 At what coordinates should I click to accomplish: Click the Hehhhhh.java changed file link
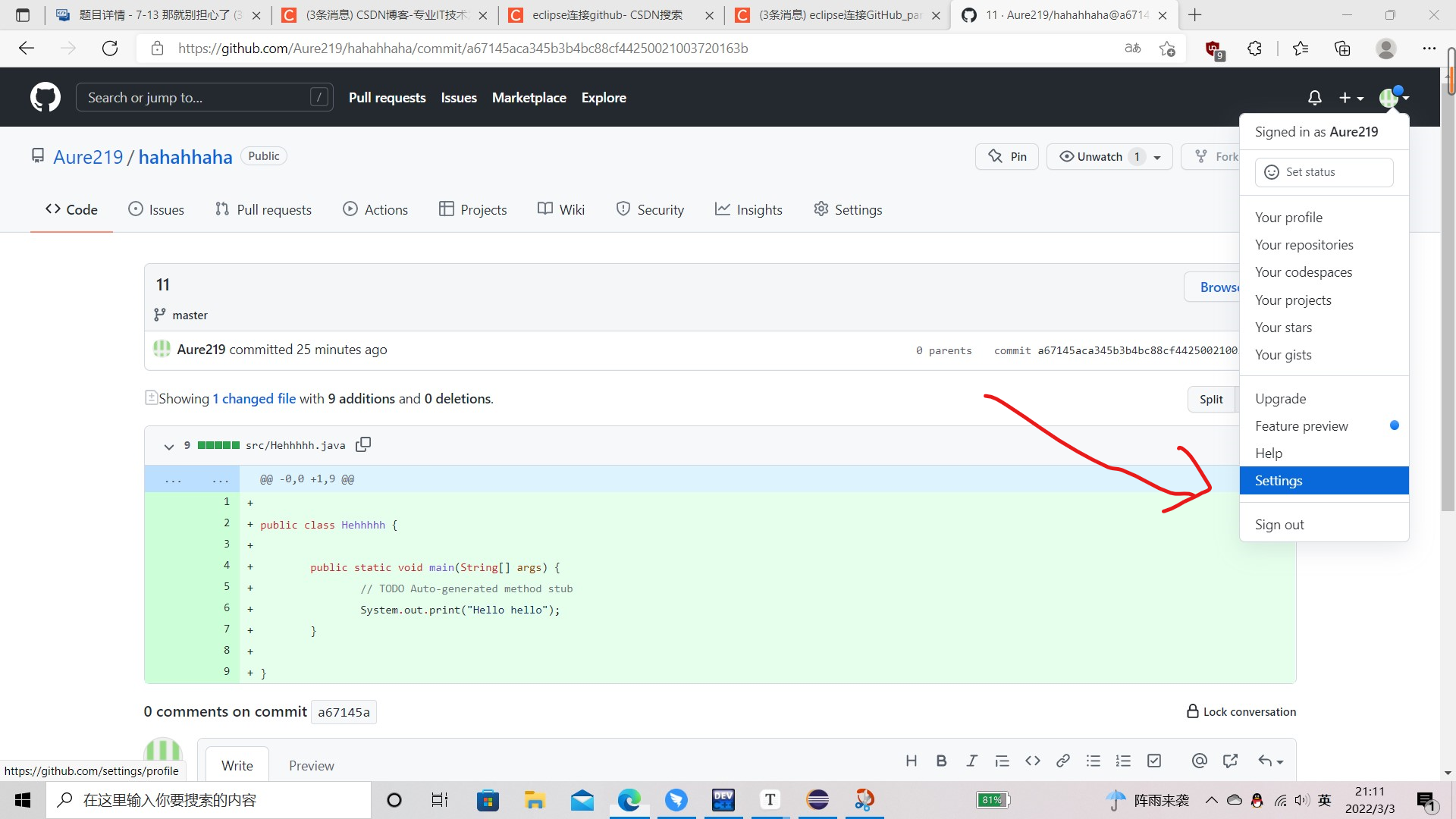point(296,445)
